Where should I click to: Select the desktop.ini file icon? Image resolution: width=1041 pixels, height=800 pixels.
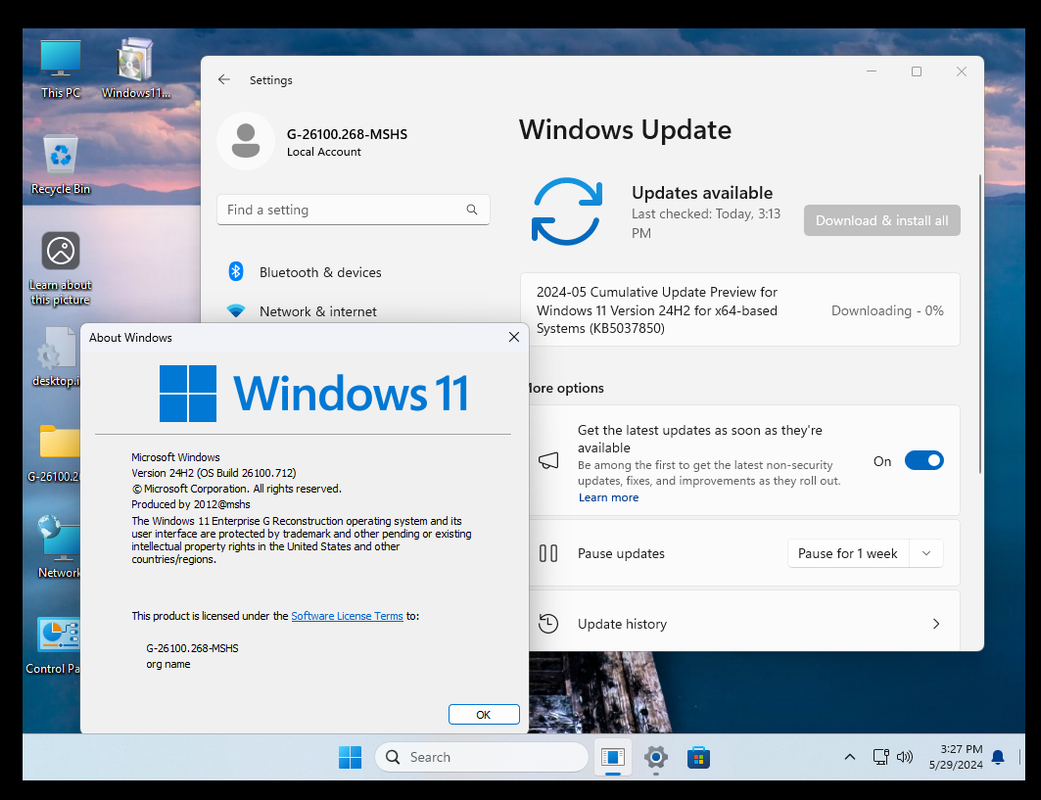pos(56,357)
